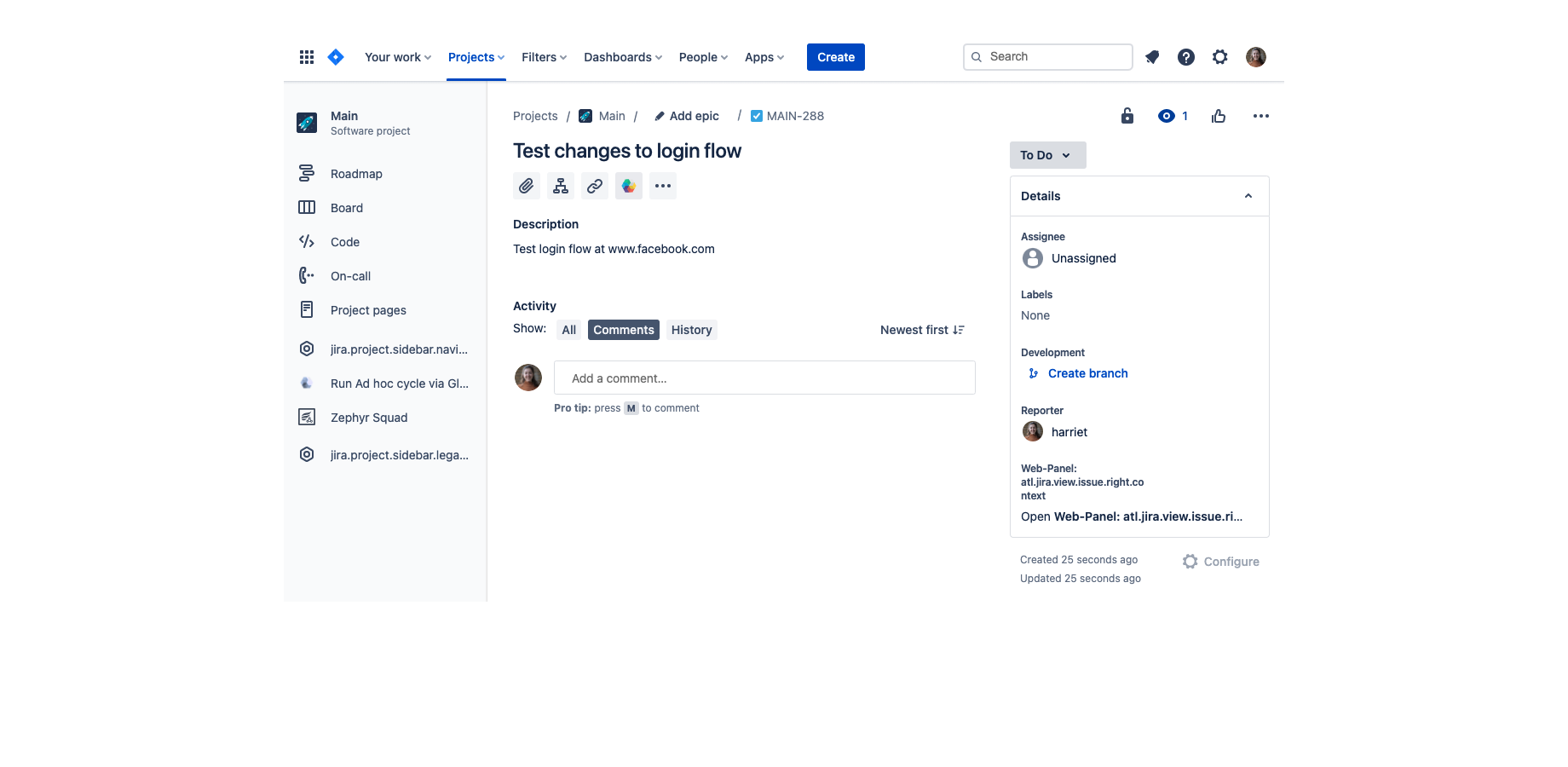The width and height of the screenshot is (1568, 767).
Task: Open the Dashboards menu
Action: (622, 56)
